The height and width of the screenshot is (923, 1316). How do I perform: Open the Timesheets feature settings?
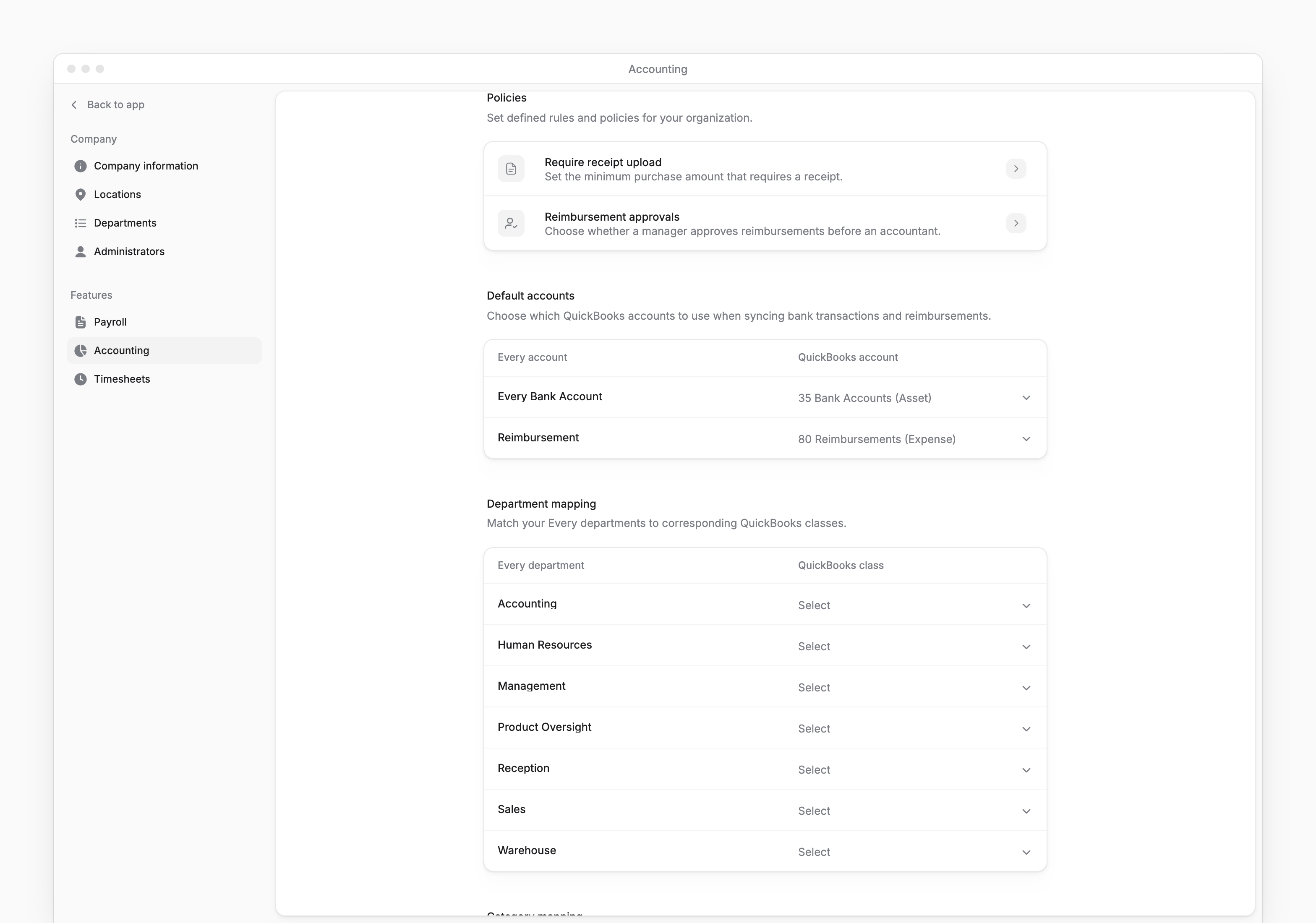pyautogui.click(x=164, y=379)
